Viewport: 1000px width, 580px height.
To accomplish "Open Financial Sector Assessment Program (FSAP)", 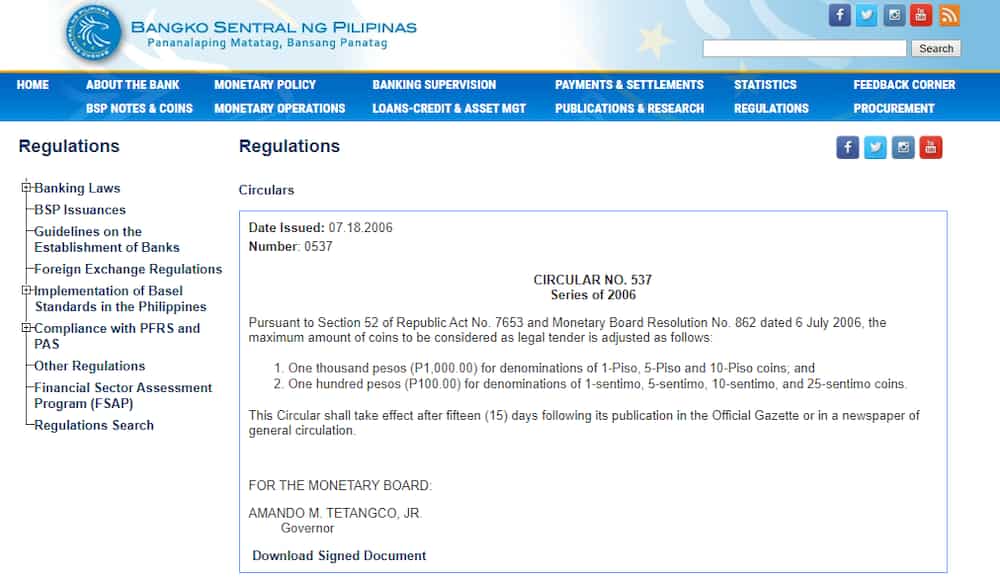I will tap(123, 396).
